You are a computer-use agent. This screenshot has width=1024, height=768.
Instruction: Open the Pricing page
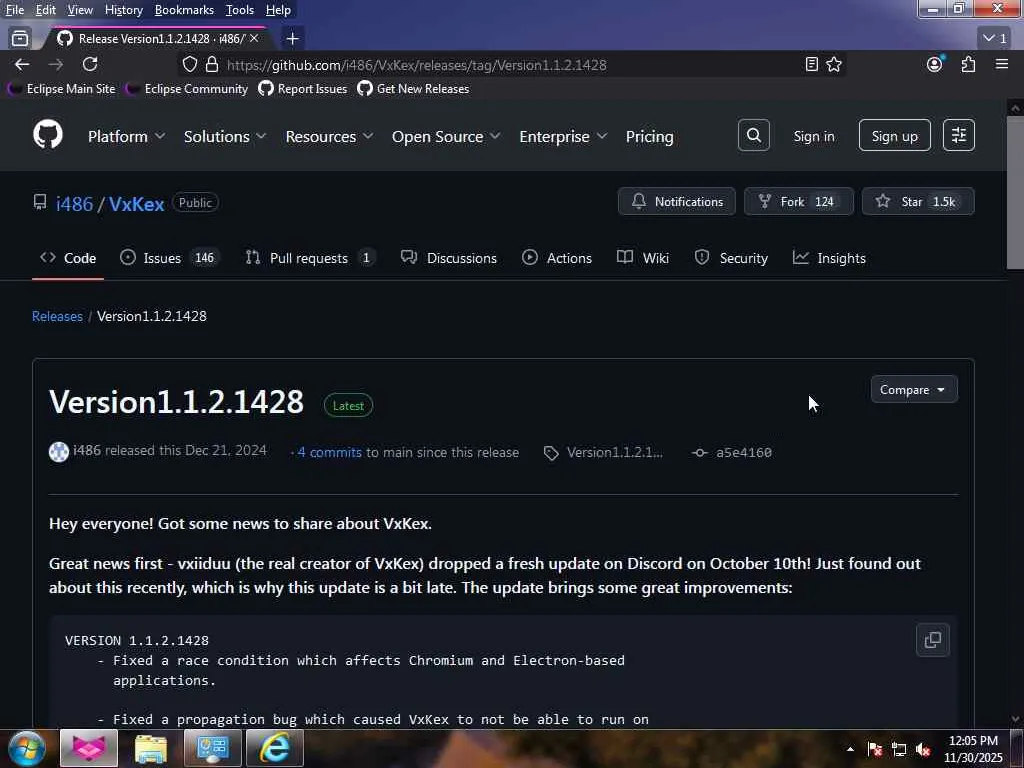[649, 136]
